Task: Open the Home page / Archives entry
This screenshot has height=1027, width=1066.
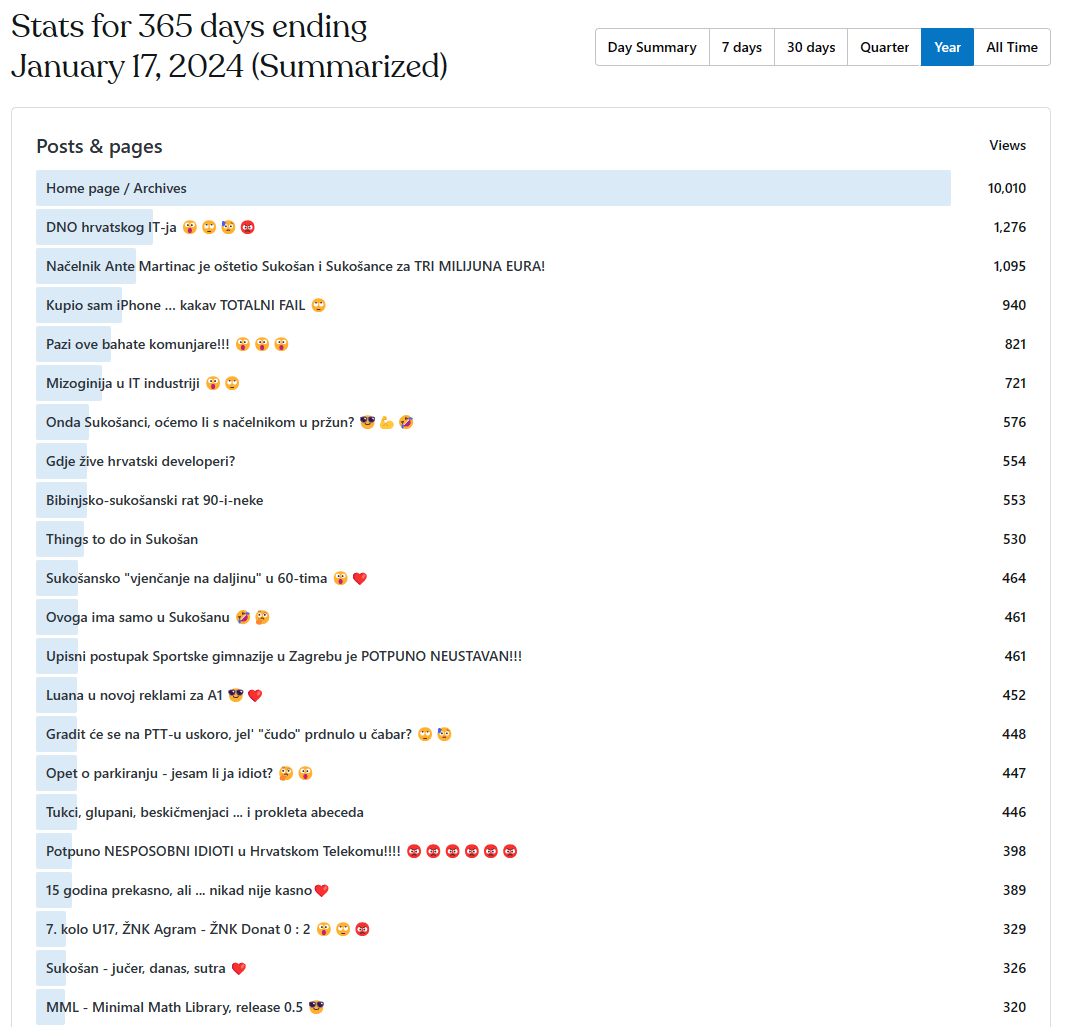Action: pos(116,188)
